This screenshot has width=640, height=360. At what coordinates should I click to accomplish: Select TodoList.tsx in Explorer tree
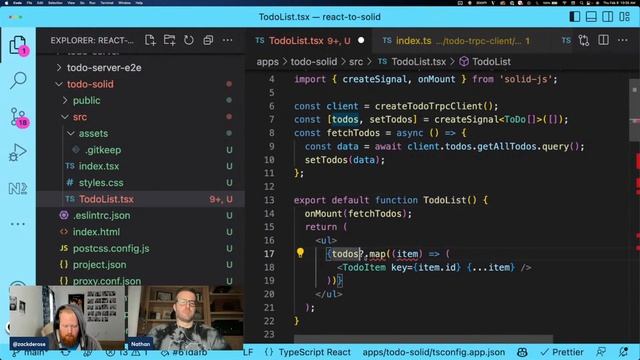[140, 199]
